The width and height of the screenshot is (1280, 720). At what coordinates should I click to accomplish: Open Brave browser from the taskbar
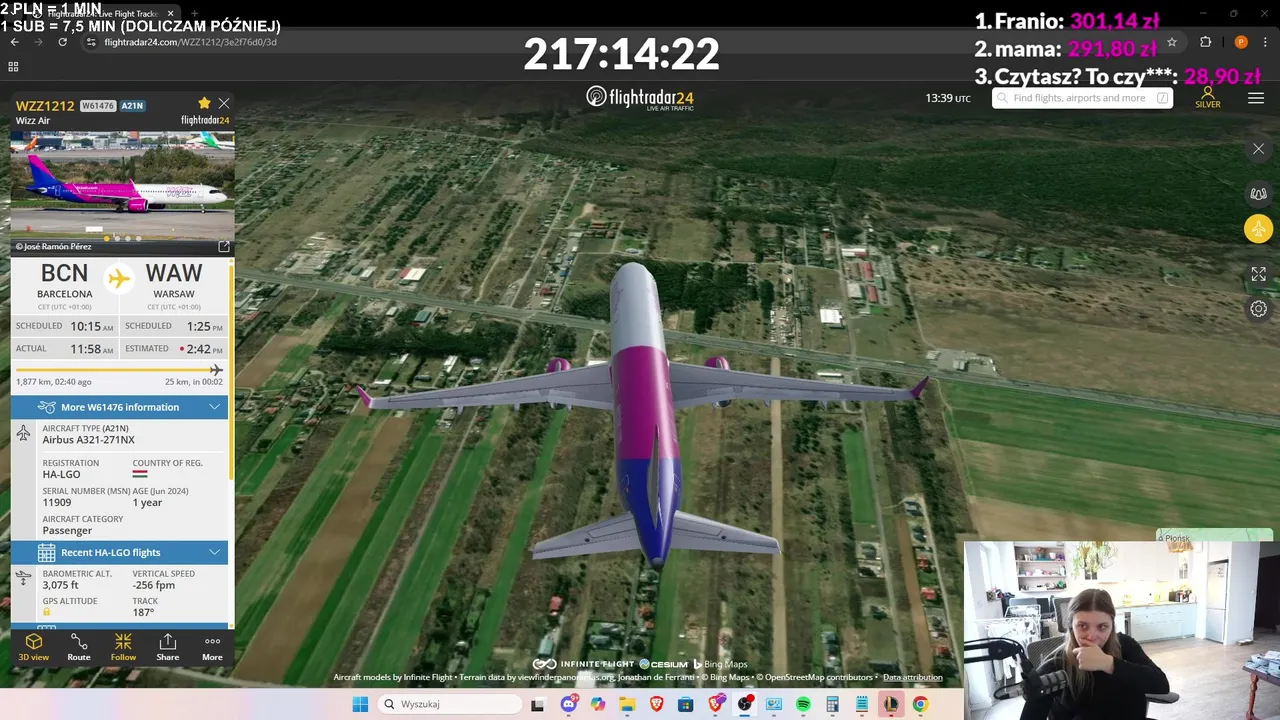656,704
